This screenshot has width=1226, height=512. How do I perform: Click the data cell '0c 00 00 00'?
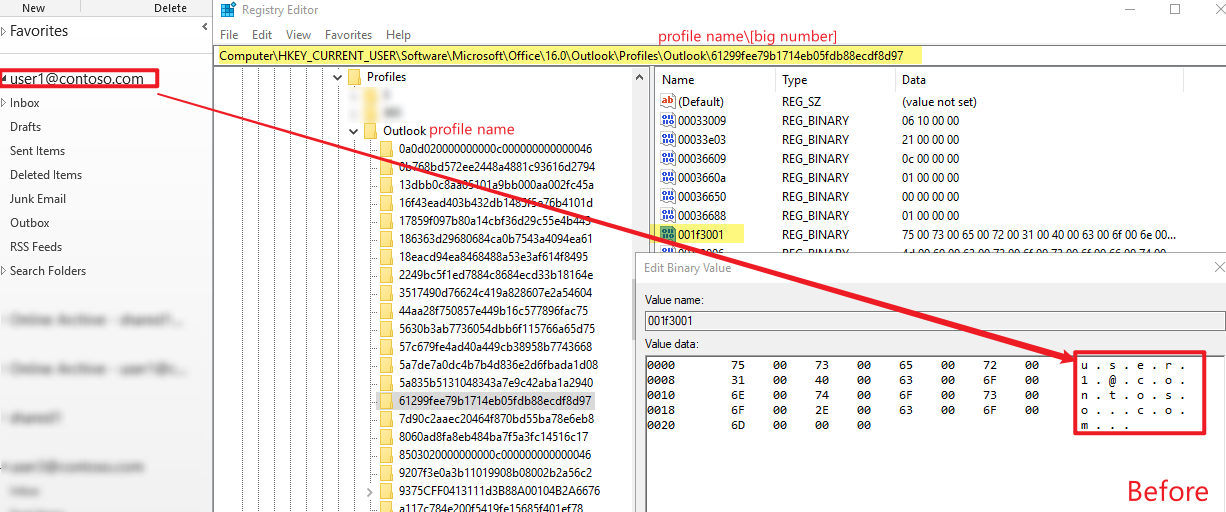(x=931, y=158)
